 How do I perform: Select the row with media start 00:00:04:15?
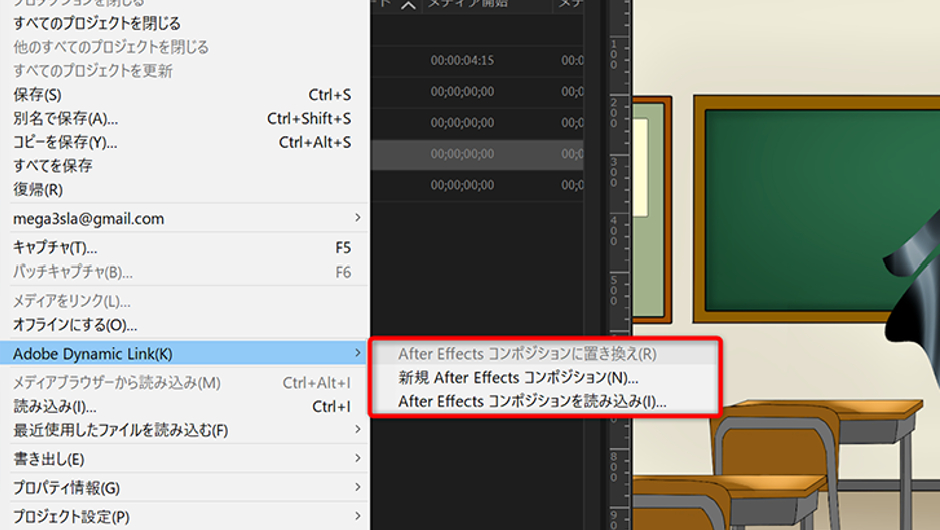coord(477,61)
